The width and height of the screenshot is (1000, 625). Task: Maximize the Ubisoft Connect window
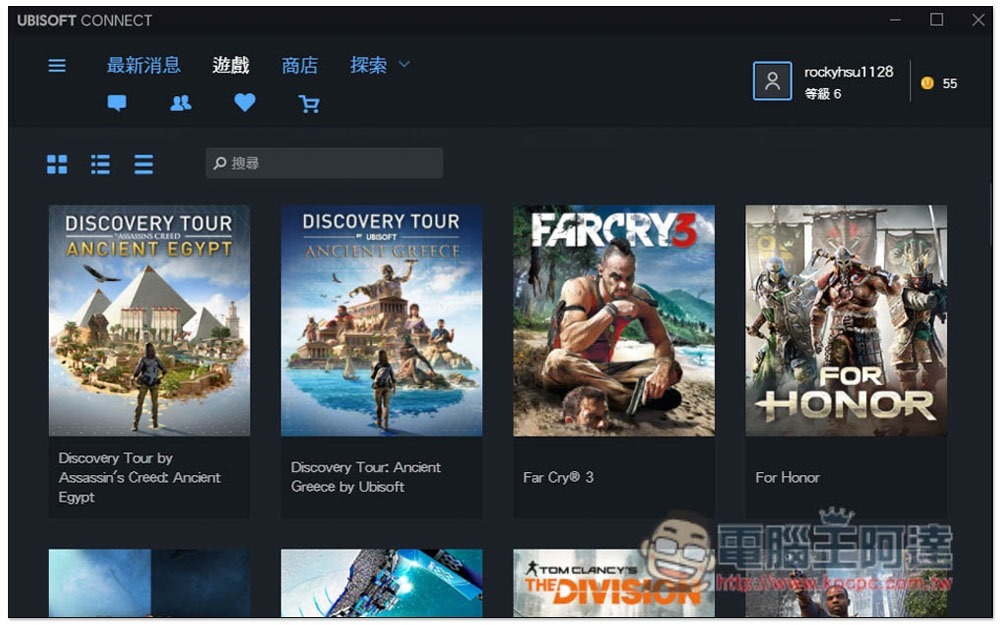coord(936,20)
